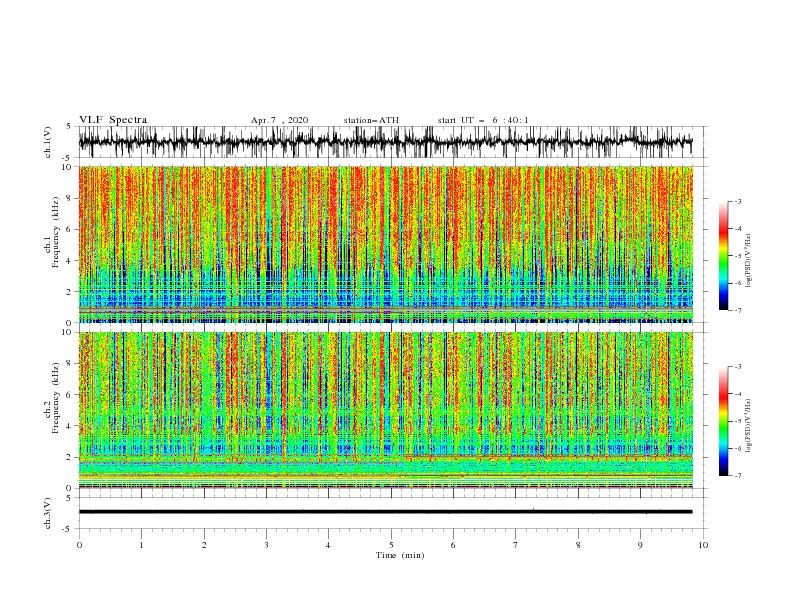Image resolution: width=792 pixels, height=612 pixels.
Task: Click the ch.1 voltage waveform trace
Action: (x=386, y=142)
